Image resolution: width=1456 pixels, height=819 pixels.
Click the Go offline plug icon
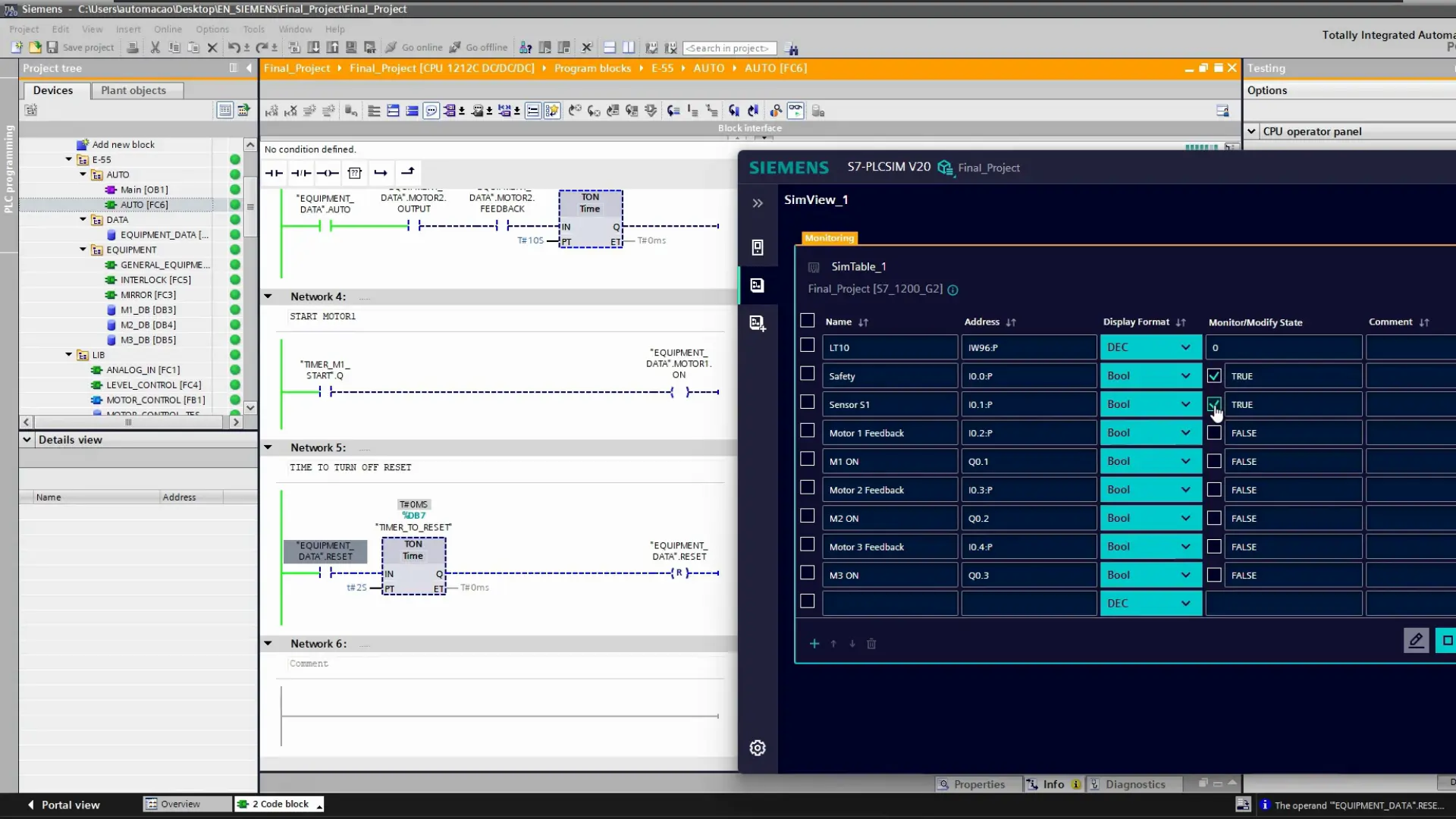pos(455,47)
